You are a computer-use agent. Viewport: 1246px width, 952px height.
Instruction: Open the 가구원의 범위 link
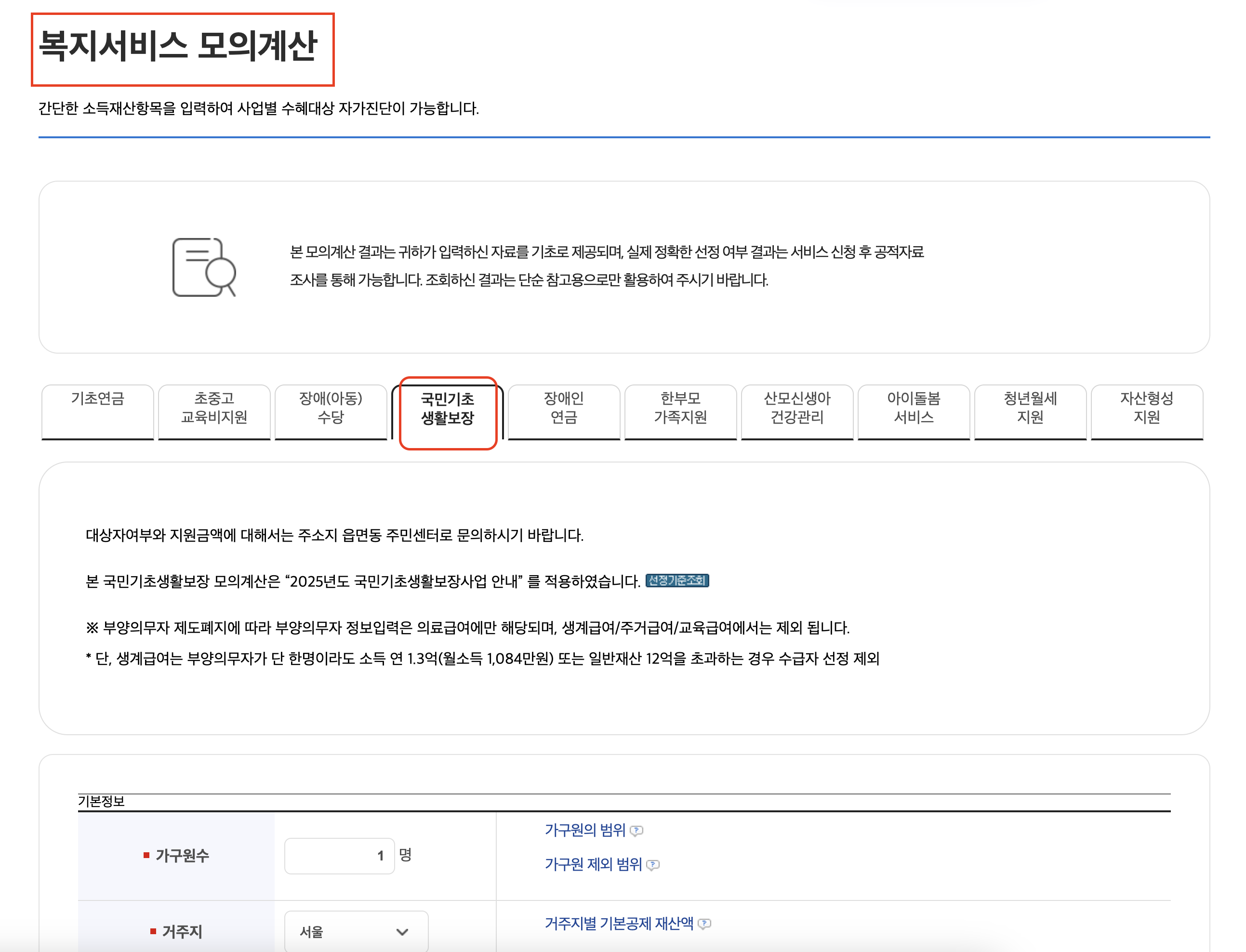coord(585,830)
